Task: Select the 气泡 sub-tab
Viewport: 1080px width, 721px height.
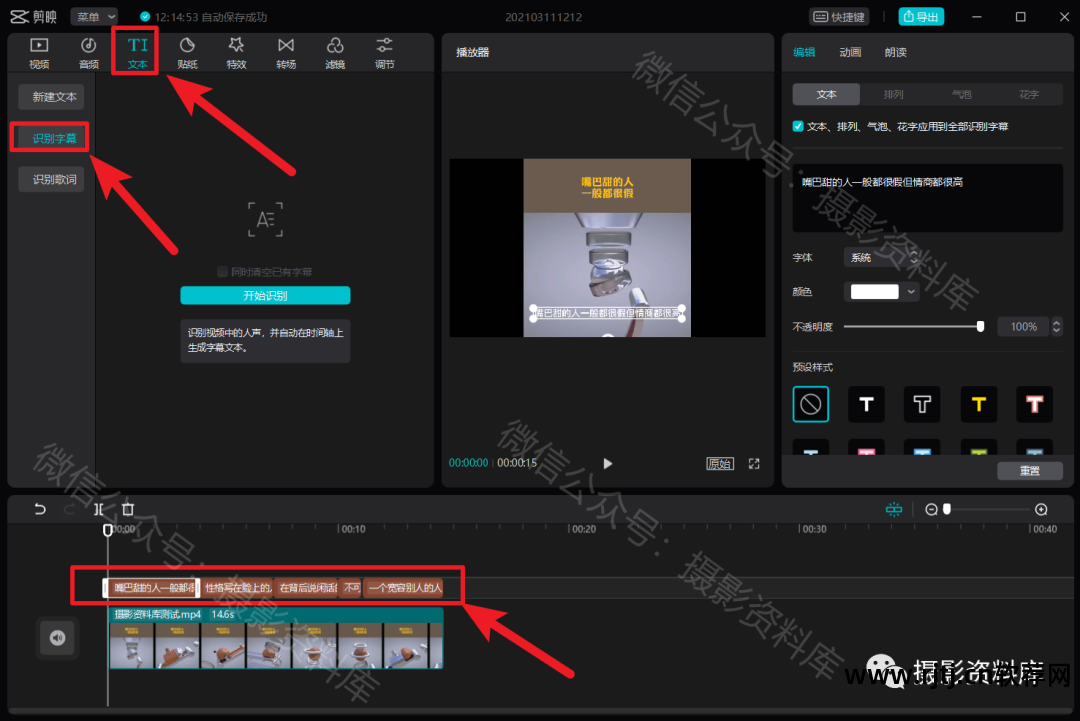Action: tap(961, 94)
